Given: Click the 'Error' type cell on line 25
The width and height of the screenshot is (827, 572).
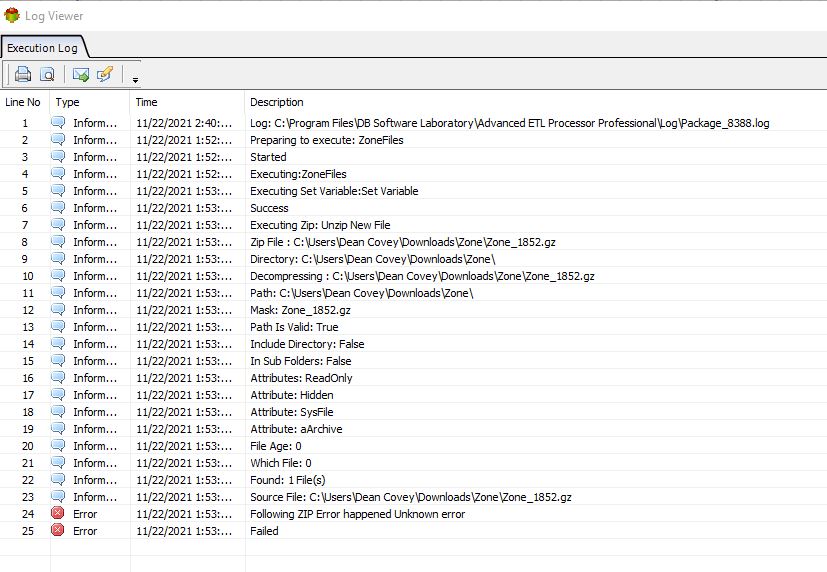Looking at the screenshot, I should tap(85, 531).
